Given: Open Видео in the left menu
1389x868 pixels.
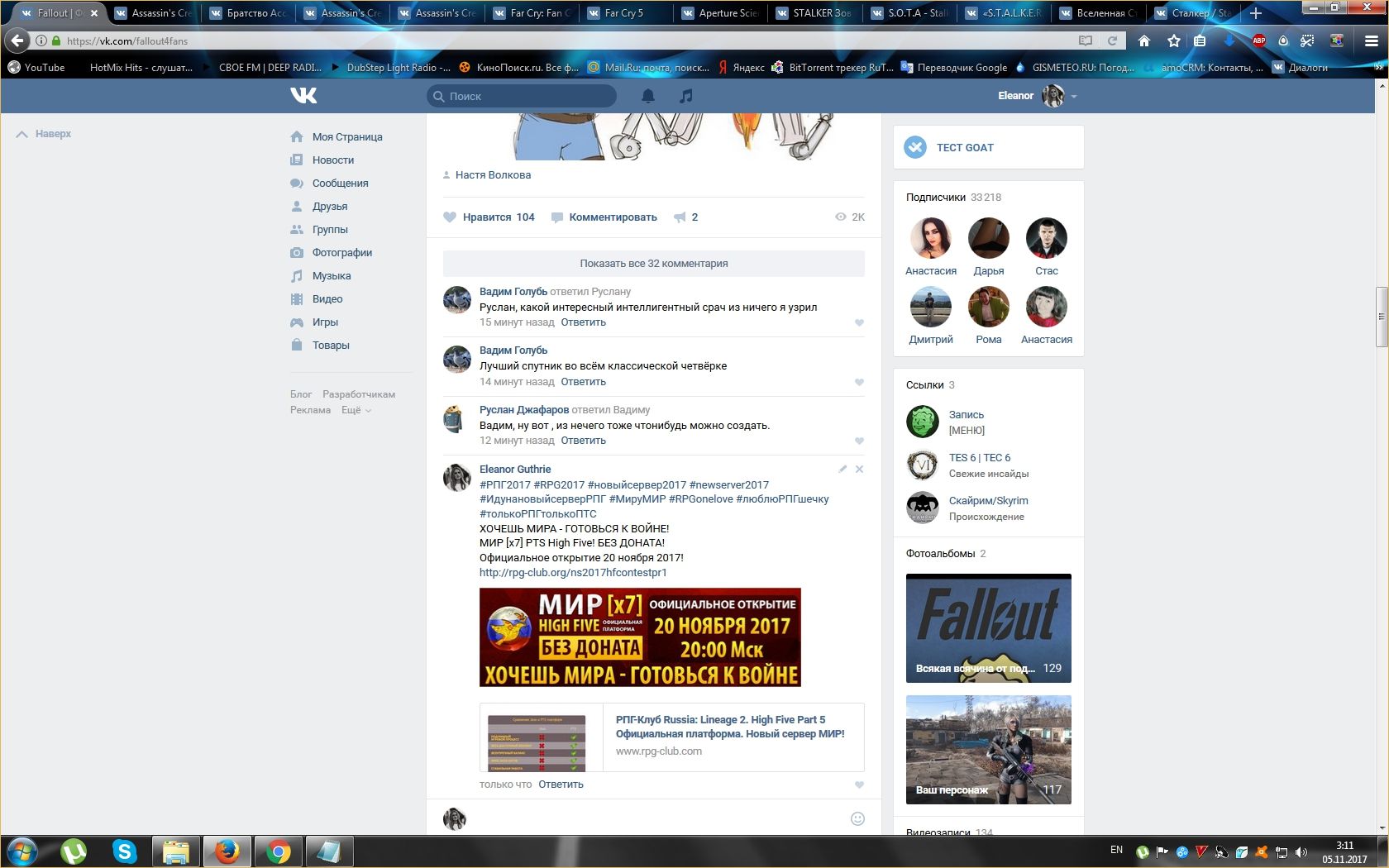Looking at the screenshot, I should pos(317,299).
